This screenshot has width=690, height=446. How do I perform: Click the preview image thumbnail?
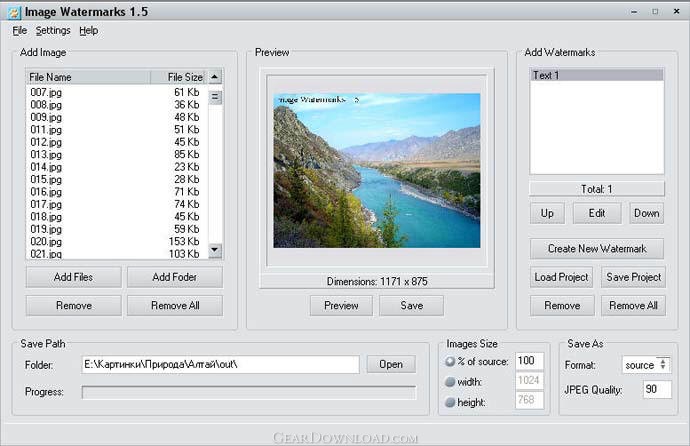(x=375, y=170)
